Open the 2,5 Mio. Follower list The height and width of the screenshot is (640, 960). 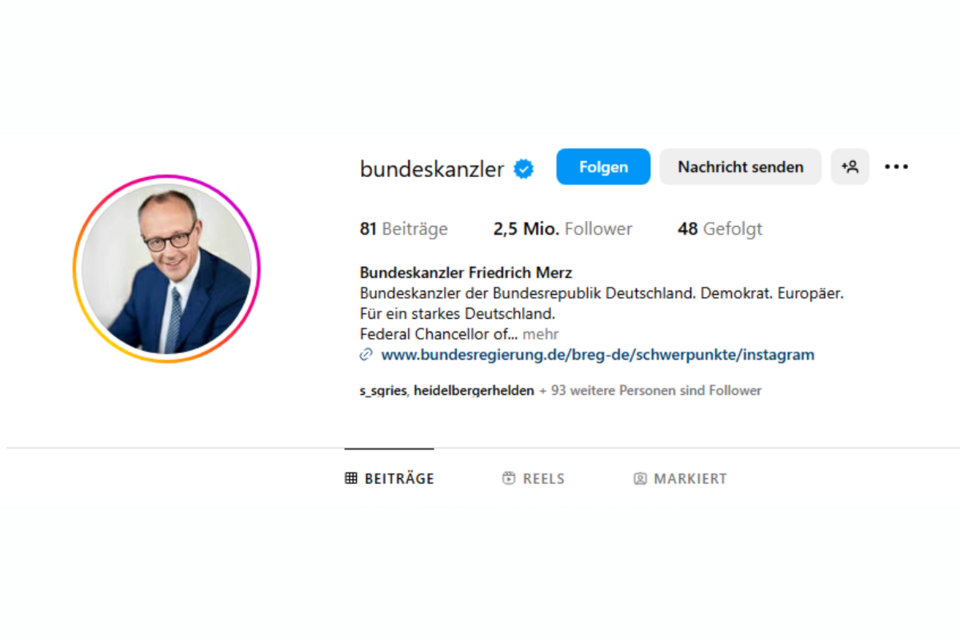(563, 229)
